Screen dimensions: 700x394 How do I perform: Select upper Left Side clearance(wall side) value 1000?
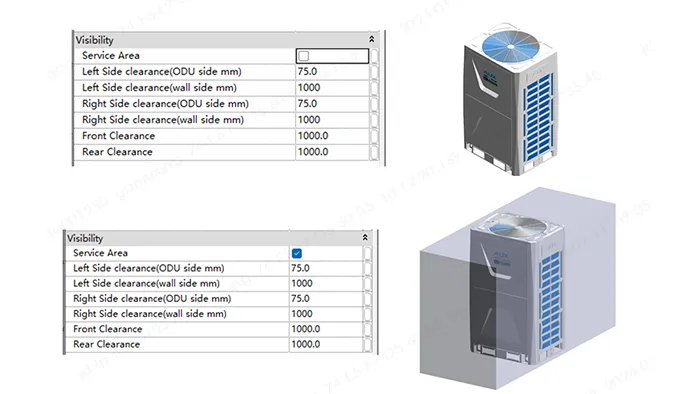click(x=332, y=88)
